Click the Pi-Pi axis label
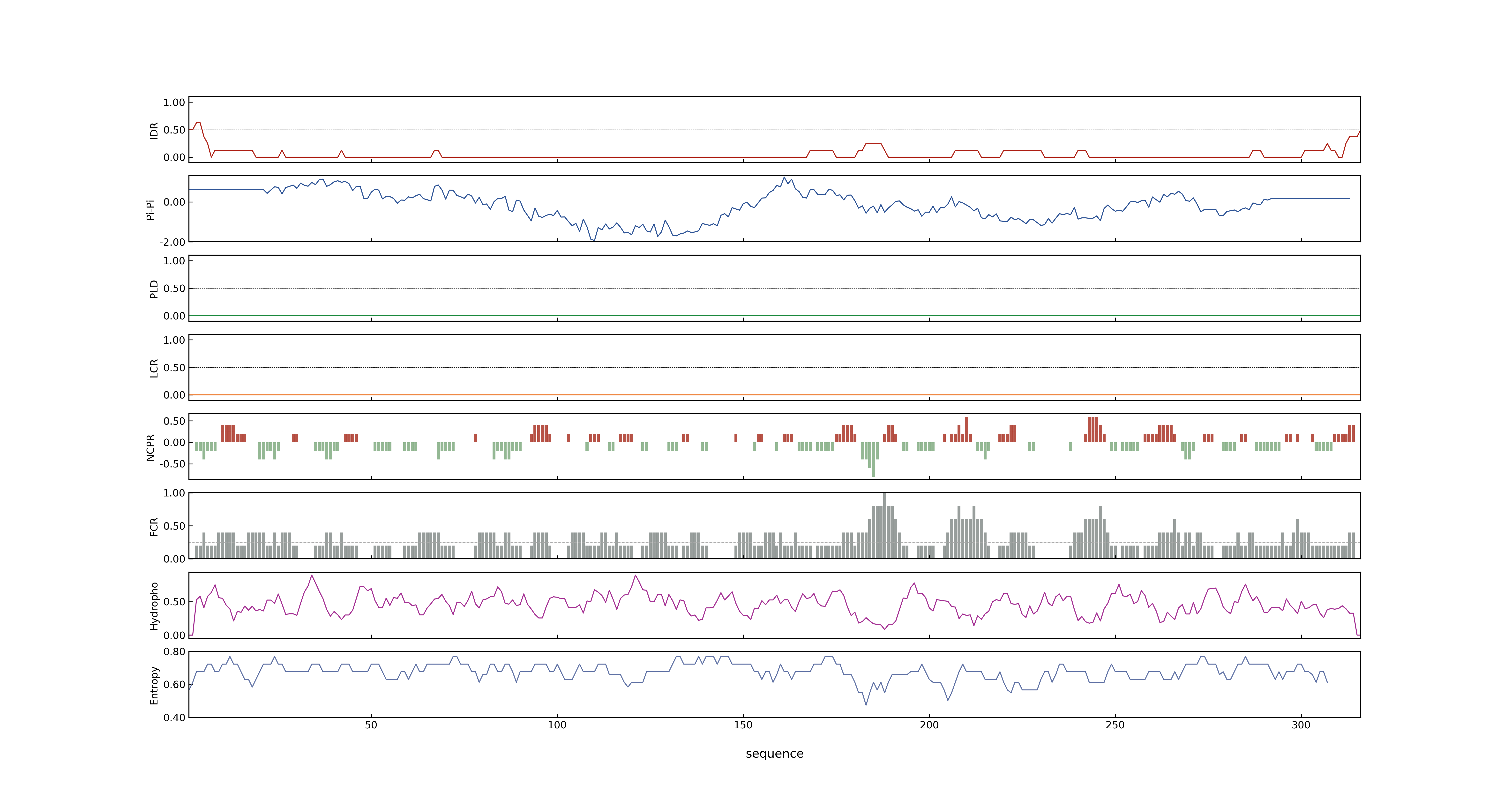Image resolution: width=1512 pixels, height=806 pixels. tap(150, 209)
